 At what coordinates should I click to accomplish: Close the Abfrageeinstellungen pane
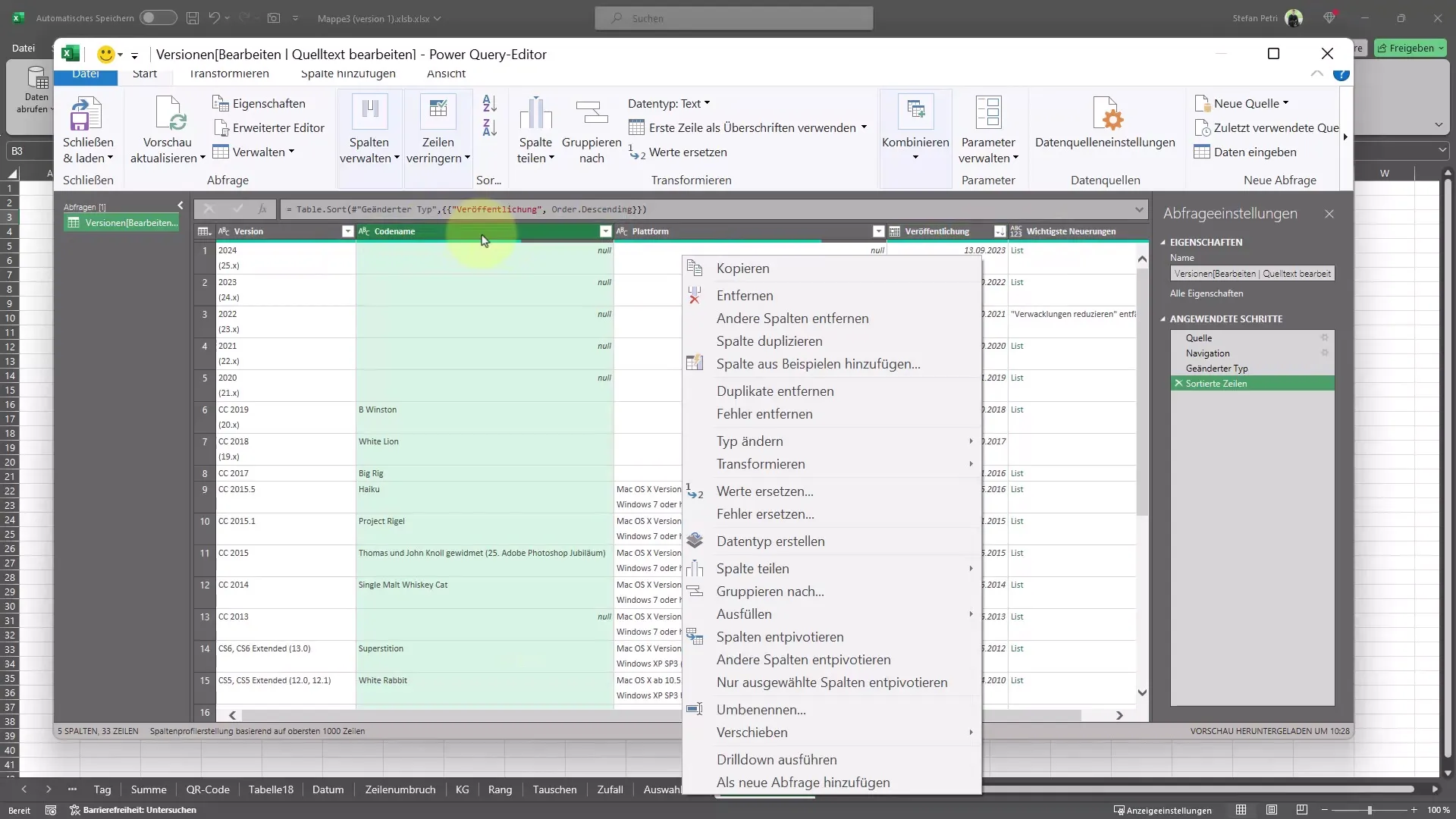[x=1329, y=214]
